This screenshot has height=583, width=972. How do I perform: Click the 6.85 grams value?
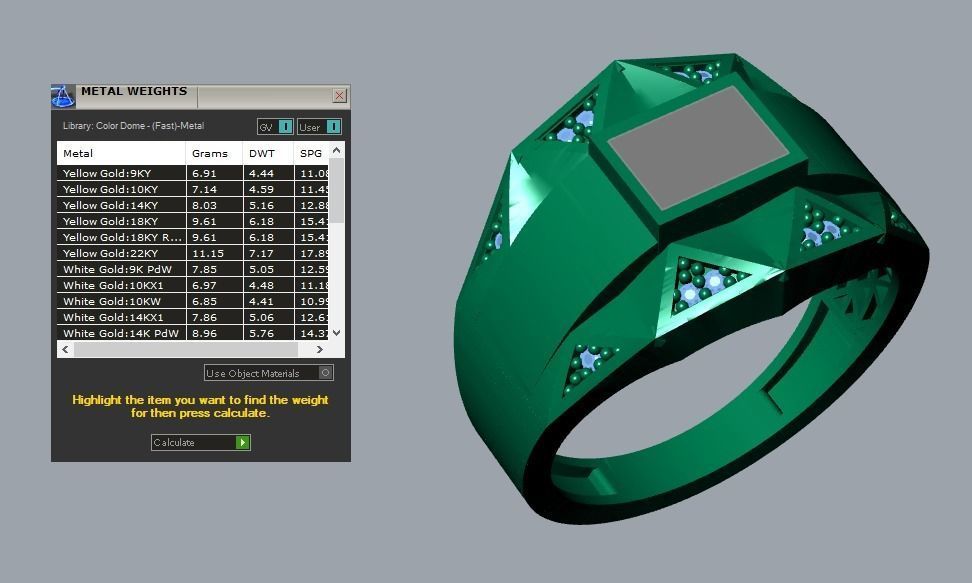[x=204, y=301]
